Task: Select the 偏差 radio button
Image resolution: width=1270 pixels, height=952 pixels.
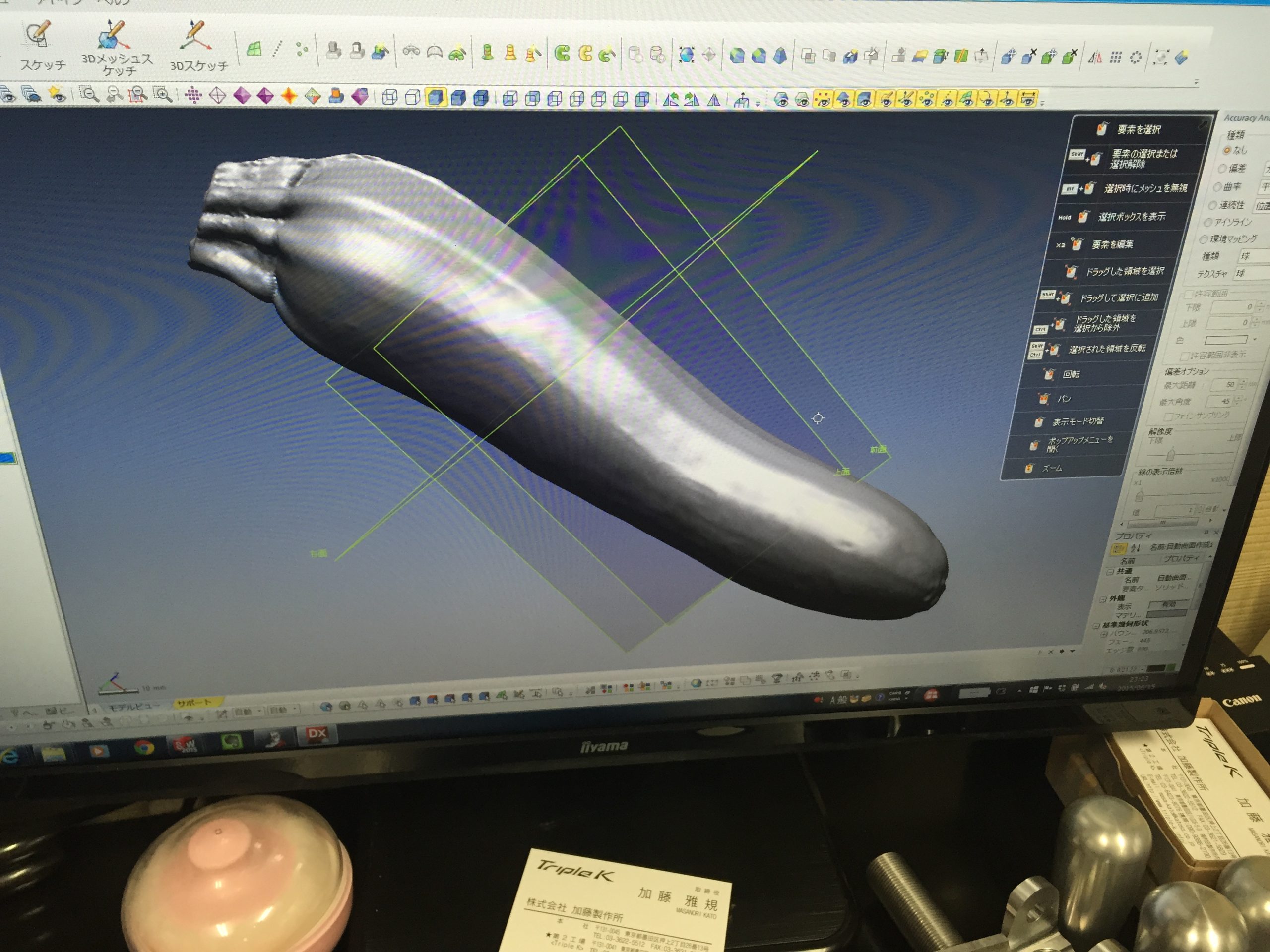Action: [1222, 169]
